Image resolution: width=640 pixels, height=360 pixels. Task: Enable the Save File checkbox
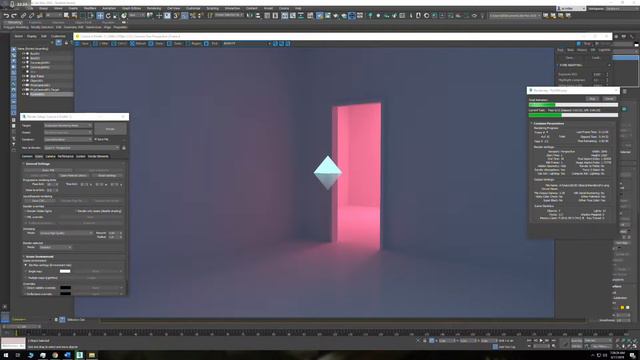(x=96, y=139)
